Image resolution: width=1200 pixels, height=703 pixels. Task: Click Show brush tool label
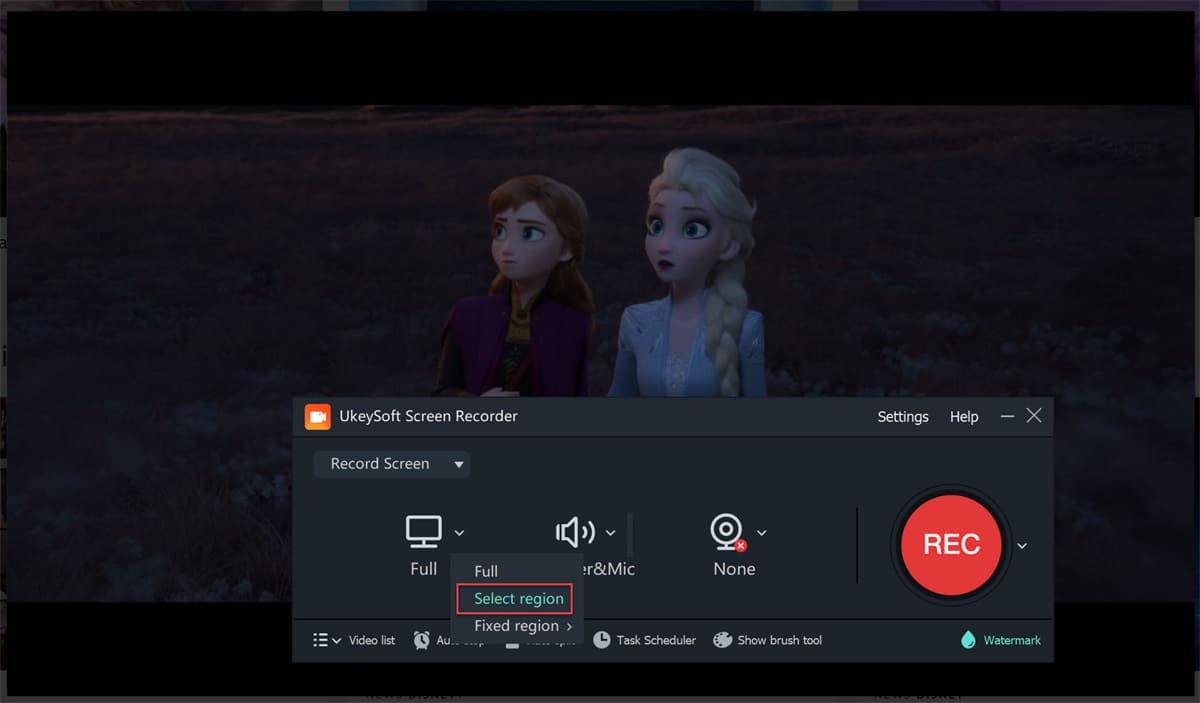point(780,640)
